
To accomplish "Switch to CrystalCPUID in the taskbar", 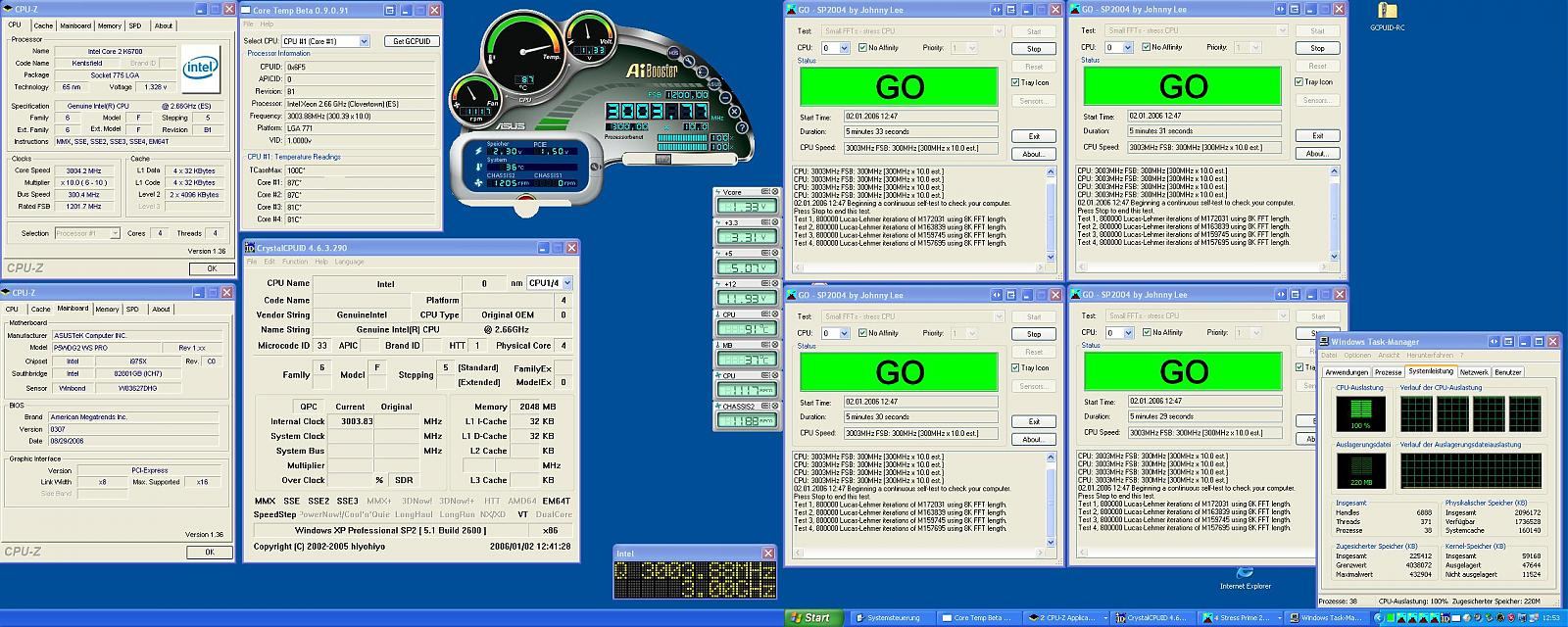I will click(x=1154, y=618).
